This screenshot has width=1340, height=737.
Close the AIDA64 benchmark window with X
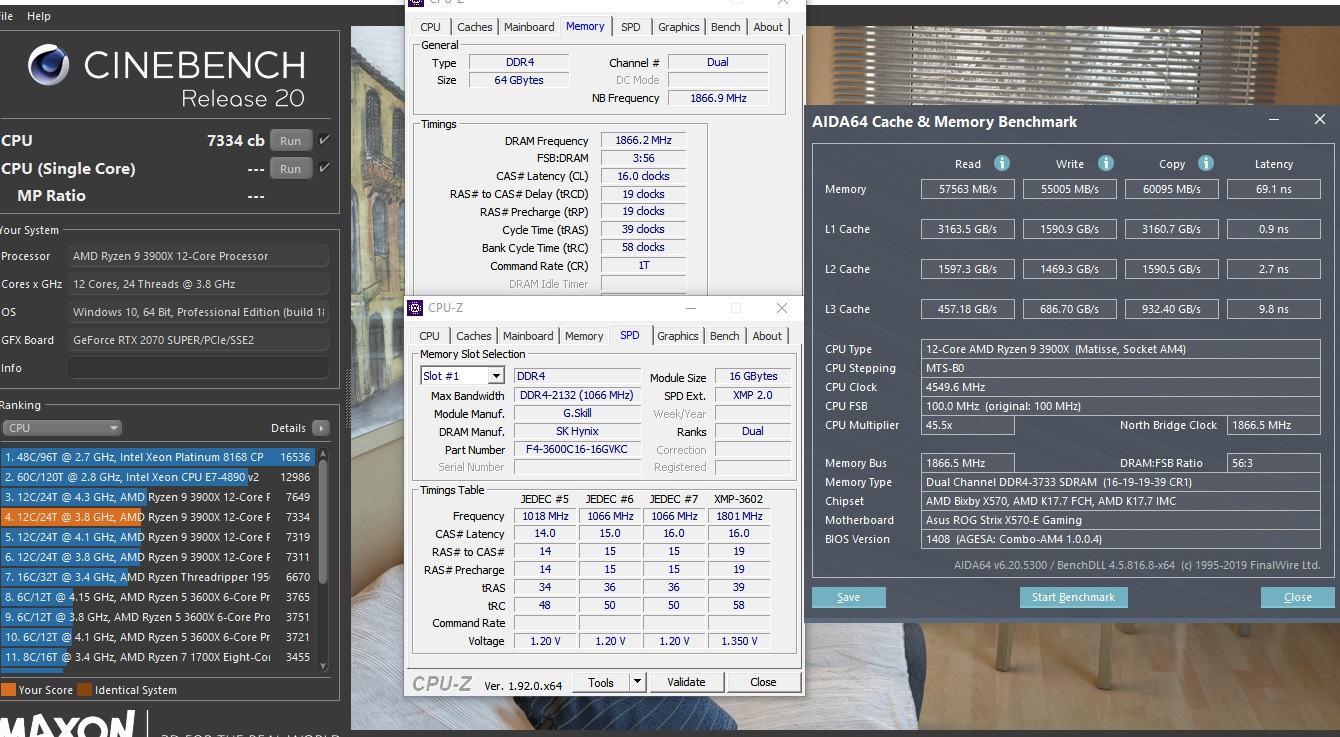click(x=1319, y=119)
